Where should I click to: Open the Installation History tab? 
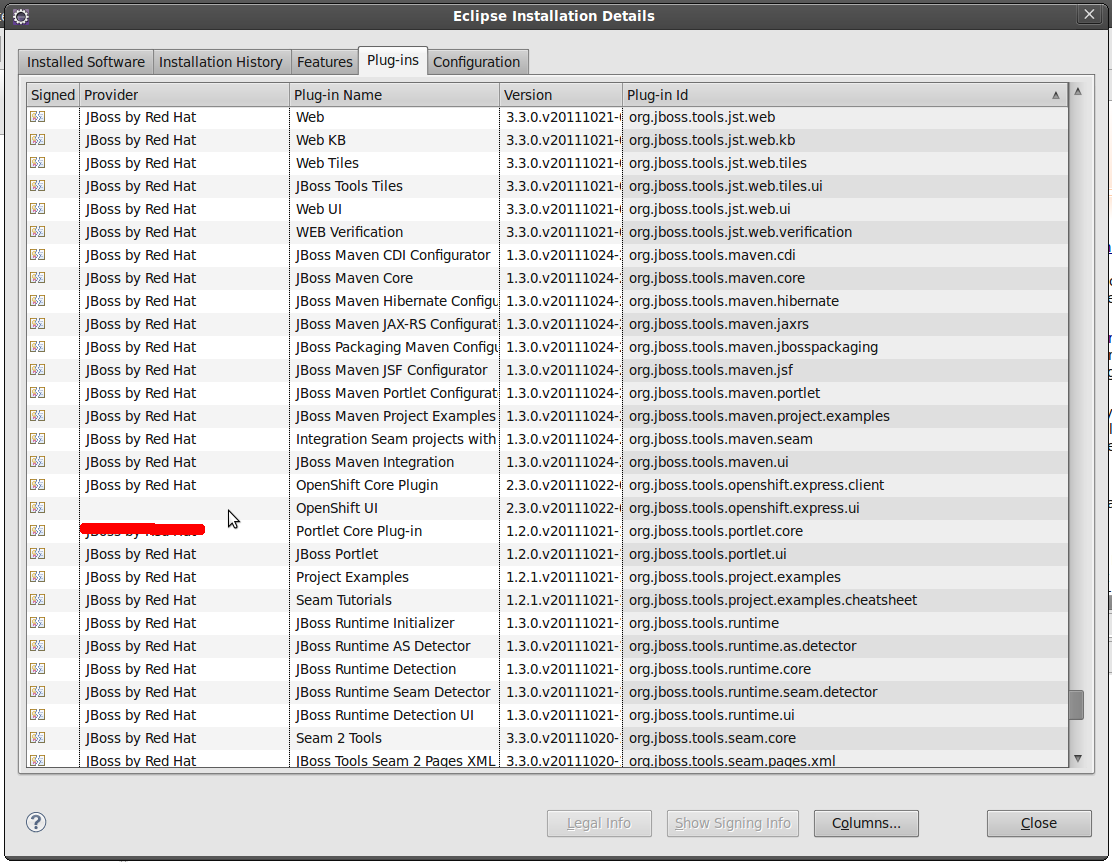pyautogui.click(x=221, y=62)
